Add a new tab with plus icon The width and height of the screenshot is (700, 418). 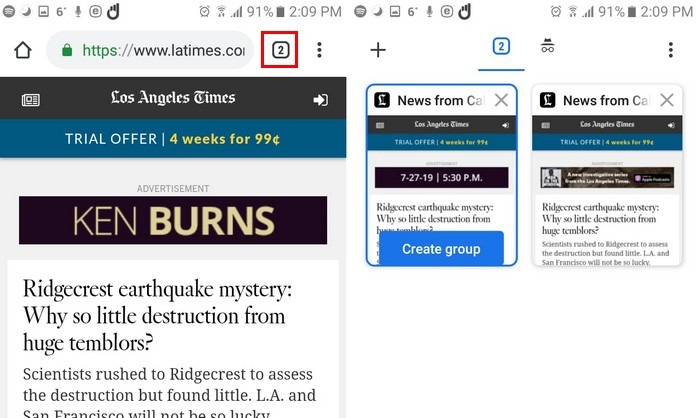(x=378, y=50)
